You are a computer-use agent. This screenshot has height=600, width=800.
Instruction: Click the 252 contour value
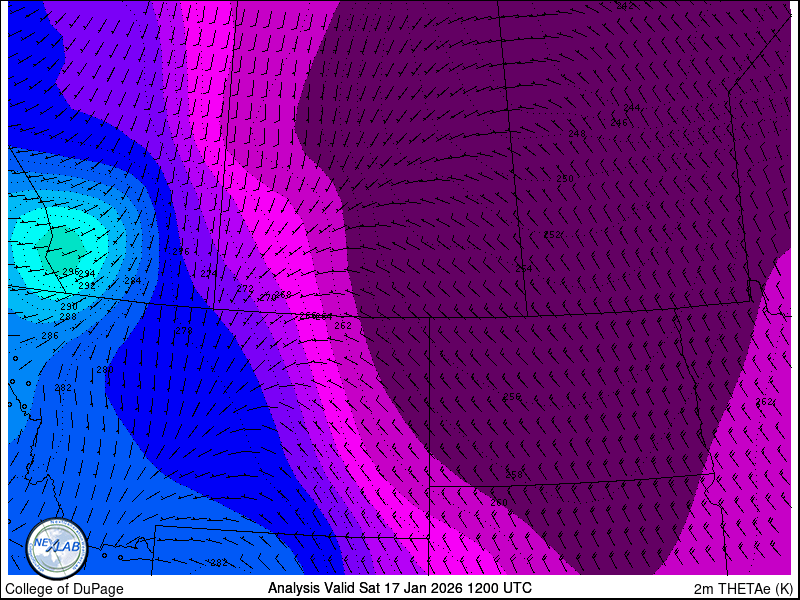tap(552, 235)
